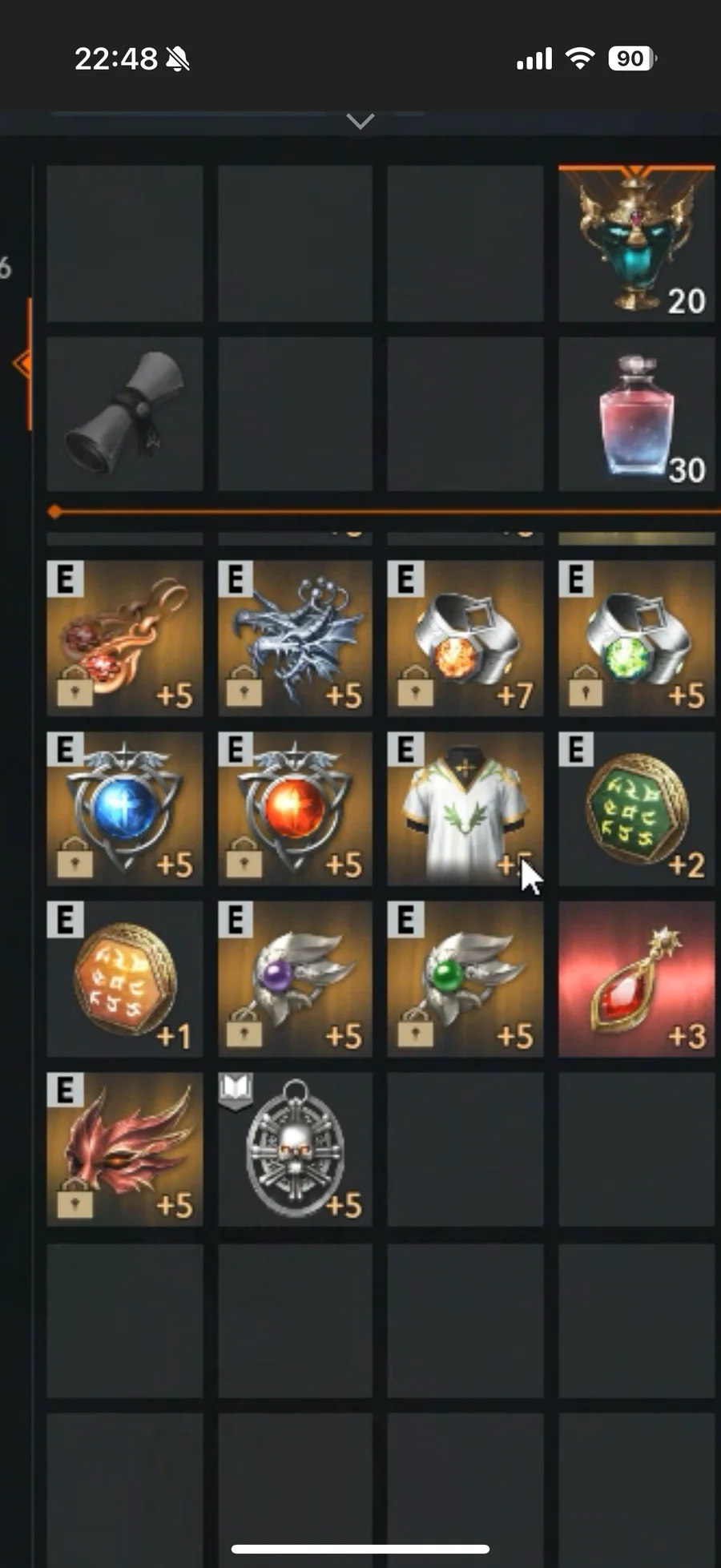This screenshot has height=1568, width=721.
Task: Select the silver bracelet with orange gem +7
Action: [x=465, y=638]
